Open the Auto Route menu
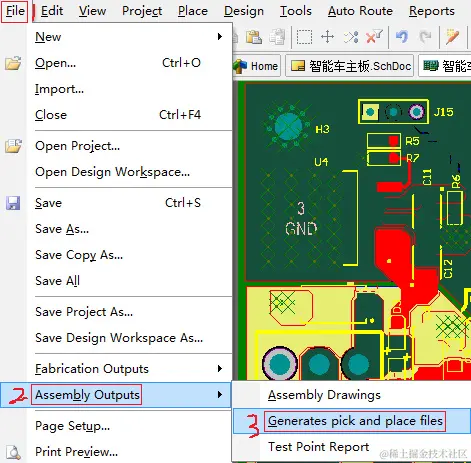The image size is (471, 463). 360,11
